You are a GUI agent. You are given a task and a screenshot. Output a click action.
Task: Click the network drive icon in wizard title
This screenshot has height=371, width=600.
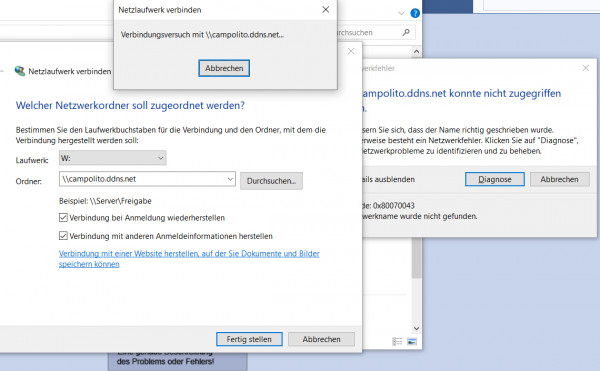[x=20, y=71]
